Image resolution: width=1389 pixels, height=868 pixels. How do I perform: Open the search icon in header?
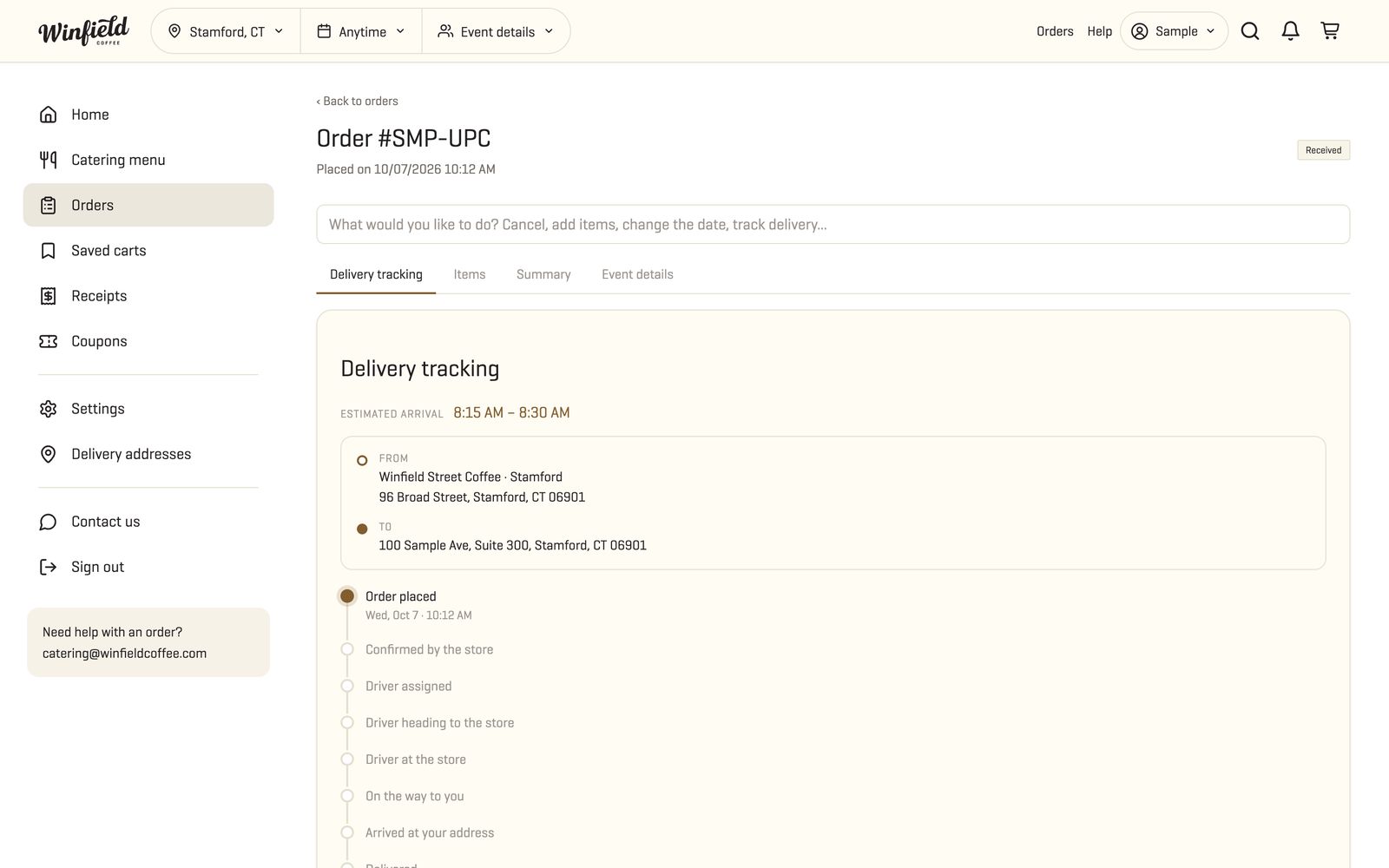click(1249, 31)
